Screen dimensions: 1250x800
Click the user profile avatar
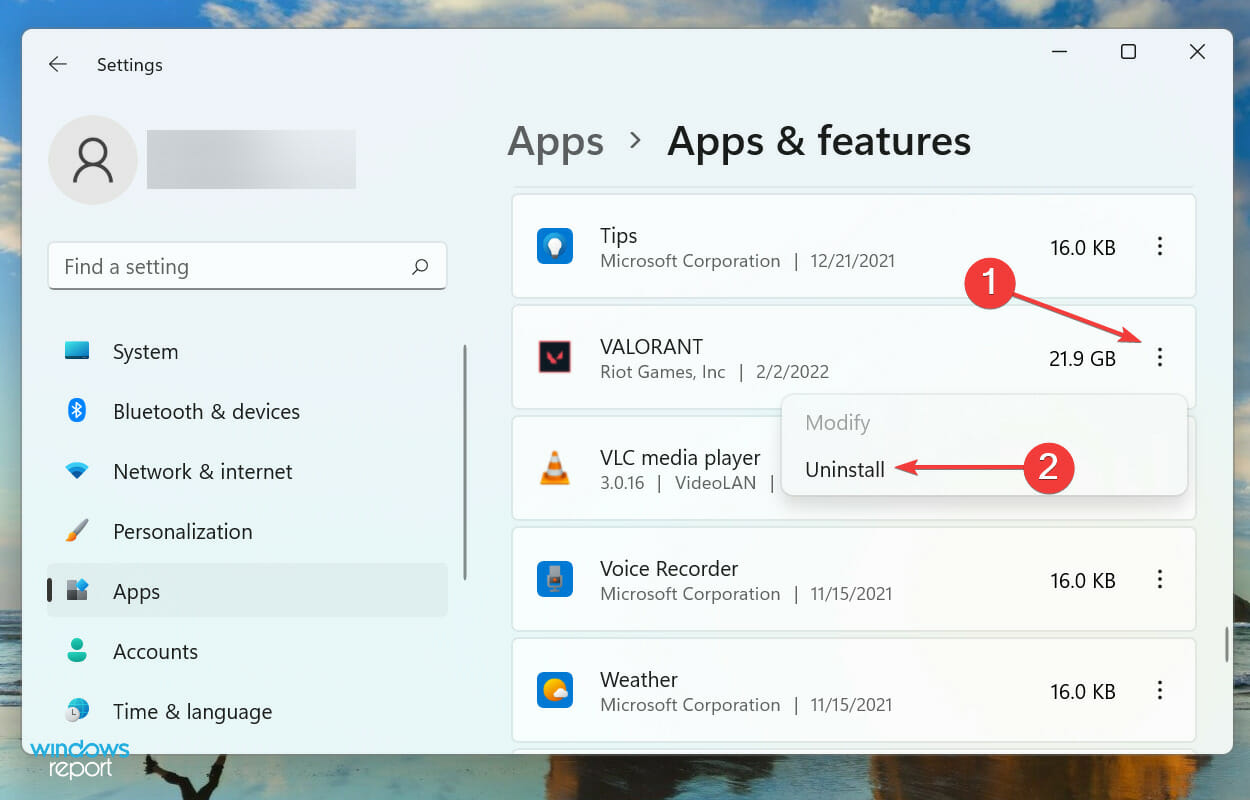pos(93,160)
